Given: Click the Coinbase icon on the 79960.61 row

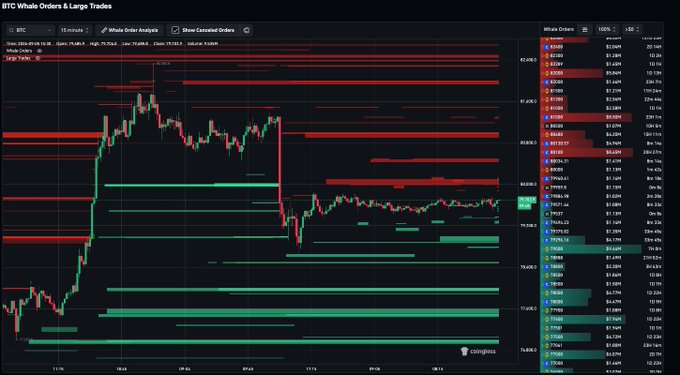Looking at the screenshot, I should pyautogui.click(x=547, y=179).
